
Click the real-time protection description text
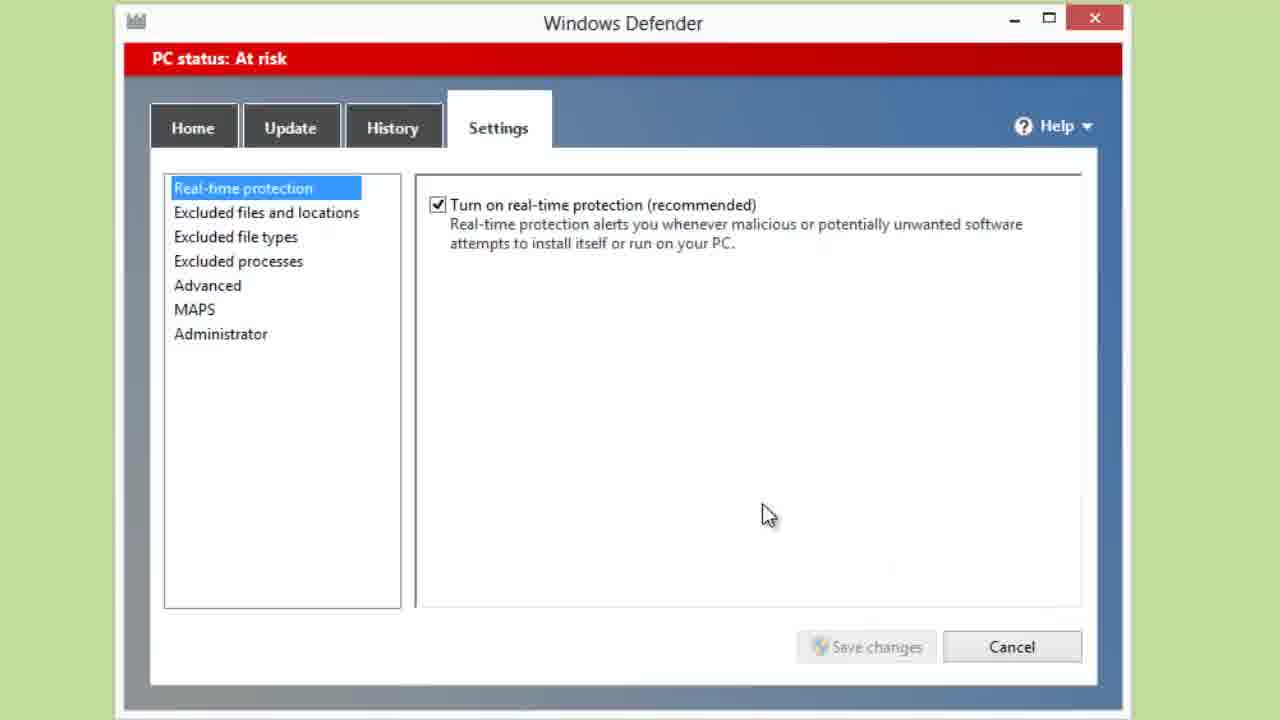click(x=736, y=234)
